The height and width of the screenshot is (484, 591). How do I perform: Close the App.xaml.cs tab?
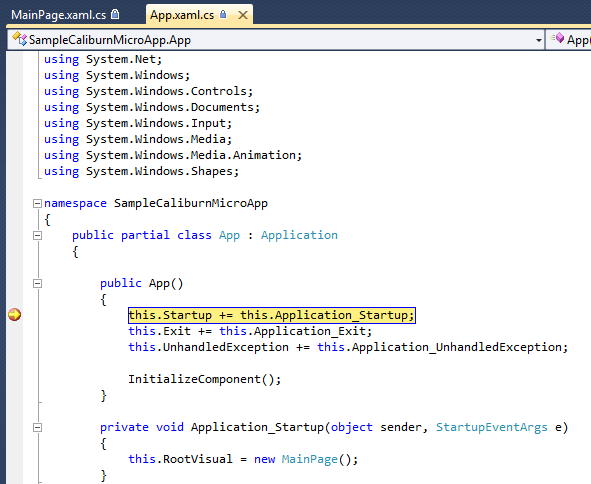(243, 15)
